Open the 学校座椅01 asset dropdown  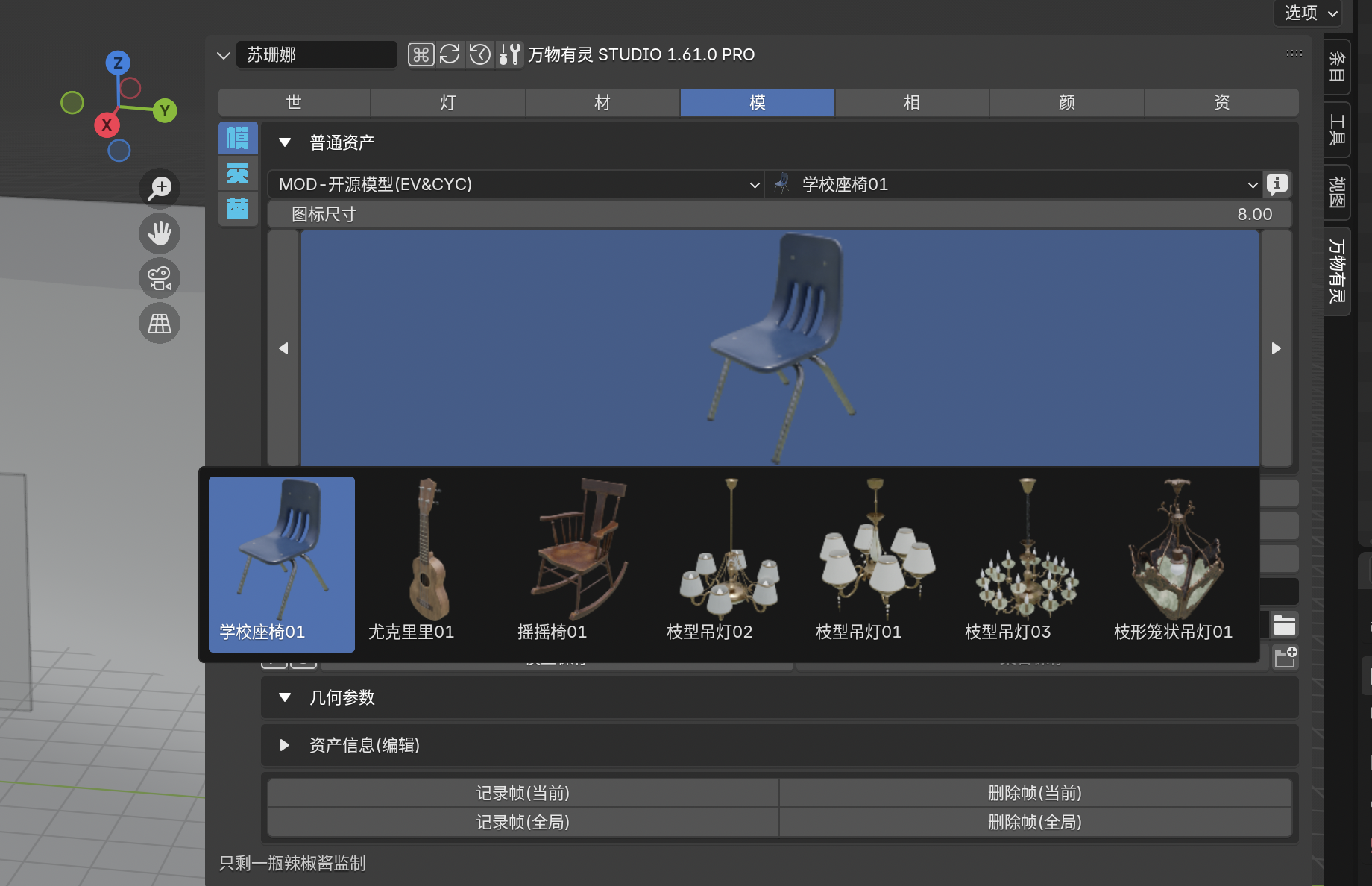click(1013, 184)
